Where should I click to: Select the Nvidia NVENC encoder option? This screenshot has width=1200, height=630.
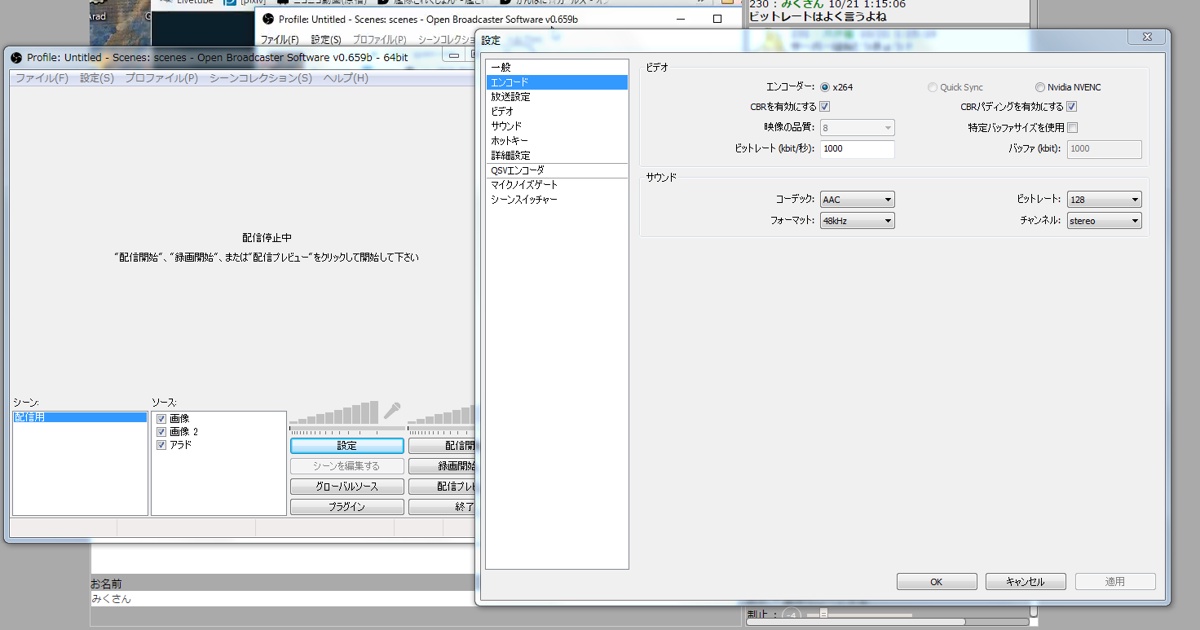[x=1040, y=87]
